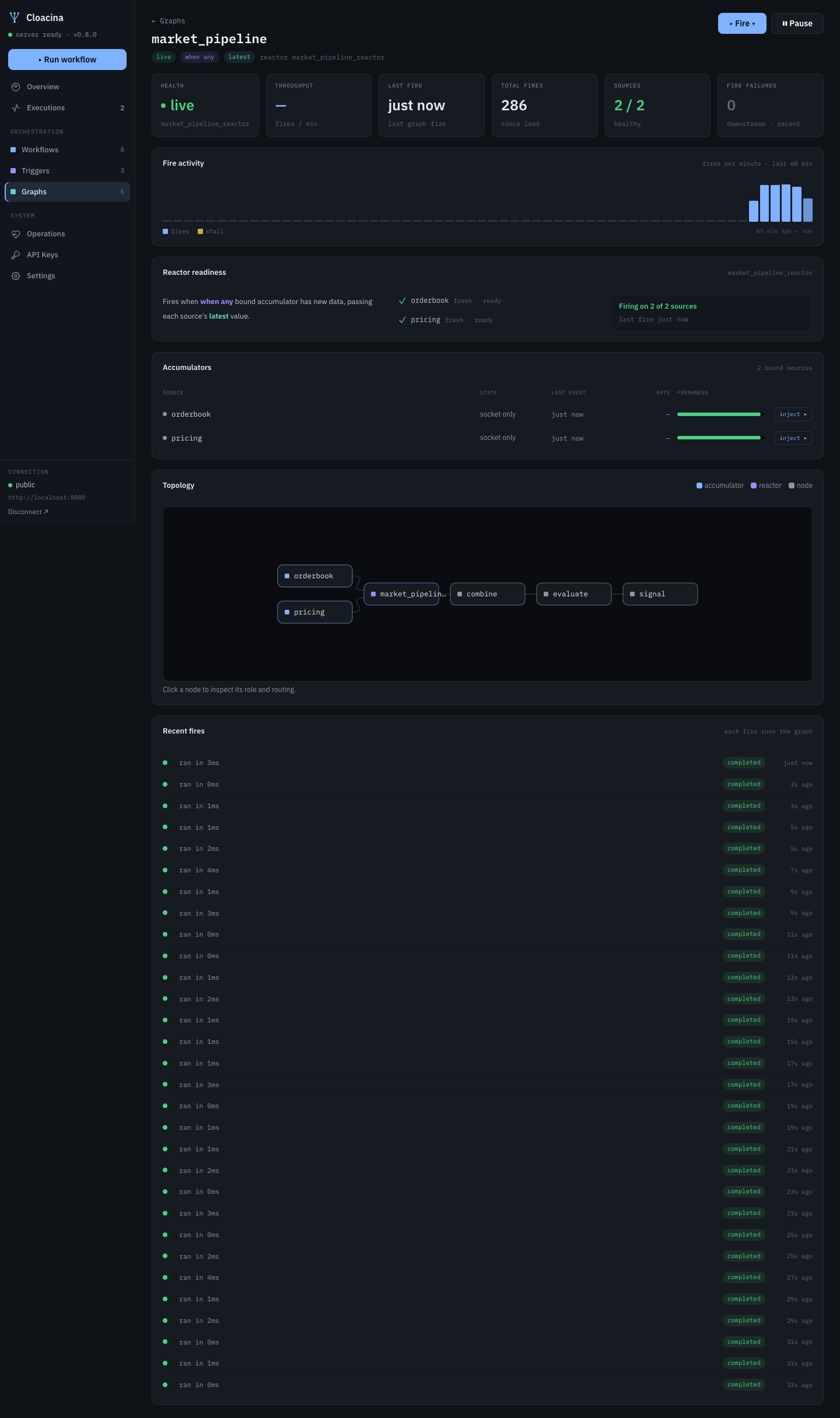
Task: Open the Executions page
Action: coord(67,108)
